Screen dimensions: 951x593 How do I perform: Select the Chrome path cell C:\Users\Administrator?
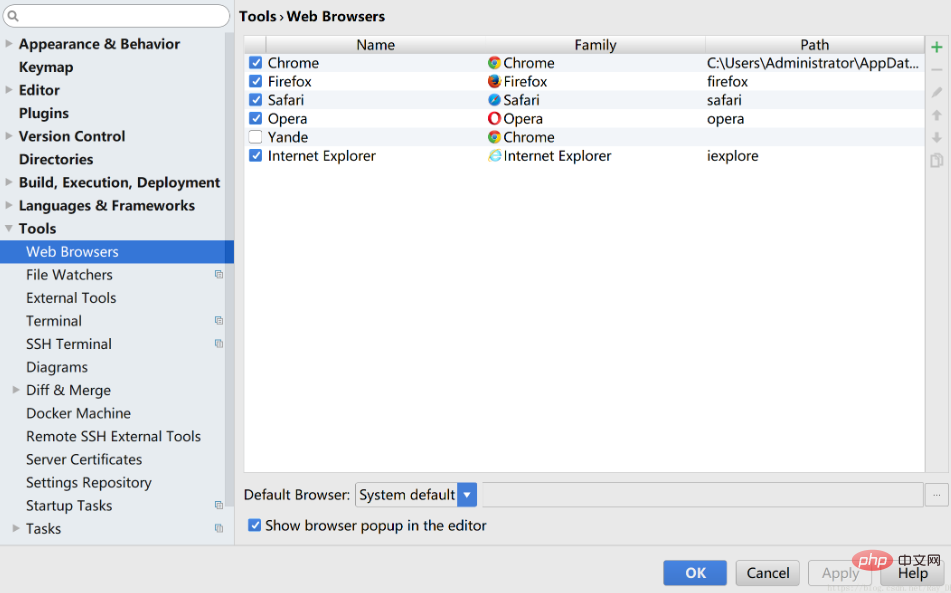point(813,63)
